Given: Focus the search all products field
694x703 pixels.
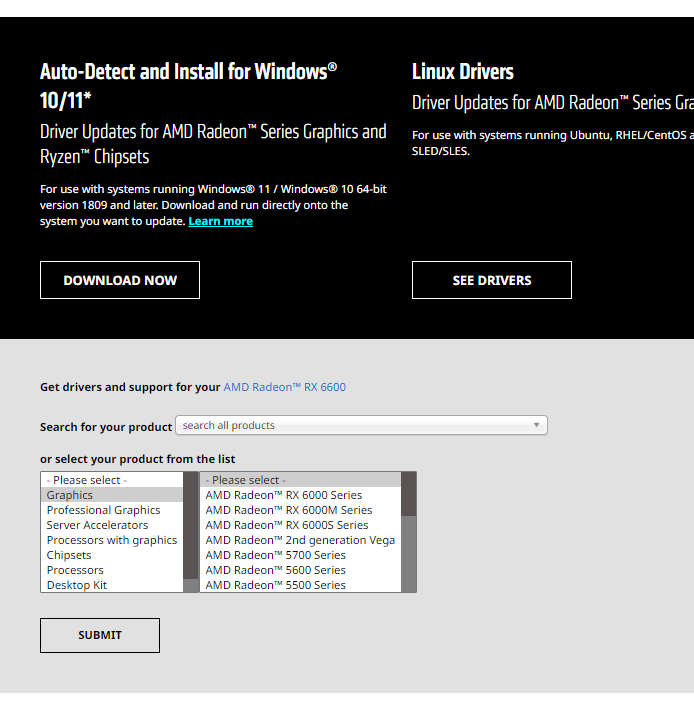Looking at the screenshot, I should (x=361, y=425).
